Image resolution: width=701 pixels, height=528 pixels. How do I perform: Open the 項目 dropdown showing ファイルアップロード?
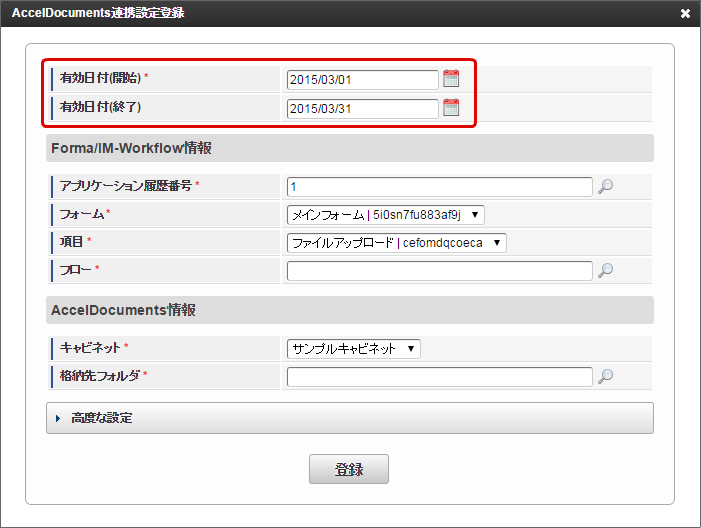pos(397,243)
